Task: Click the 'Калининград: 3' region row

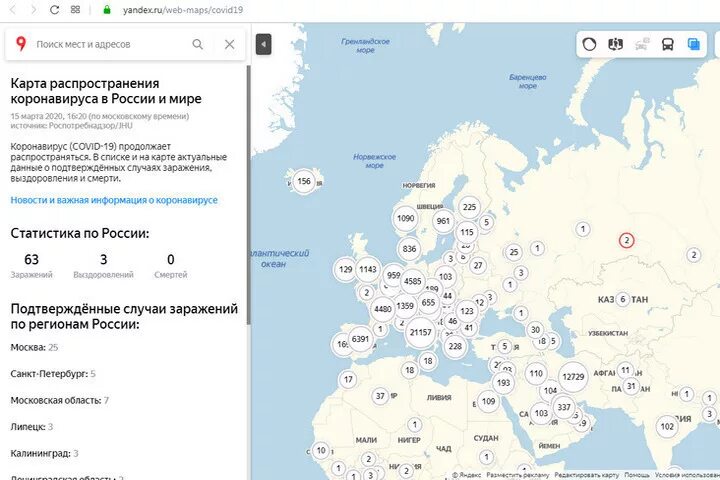Action: (x=45, y=453)
